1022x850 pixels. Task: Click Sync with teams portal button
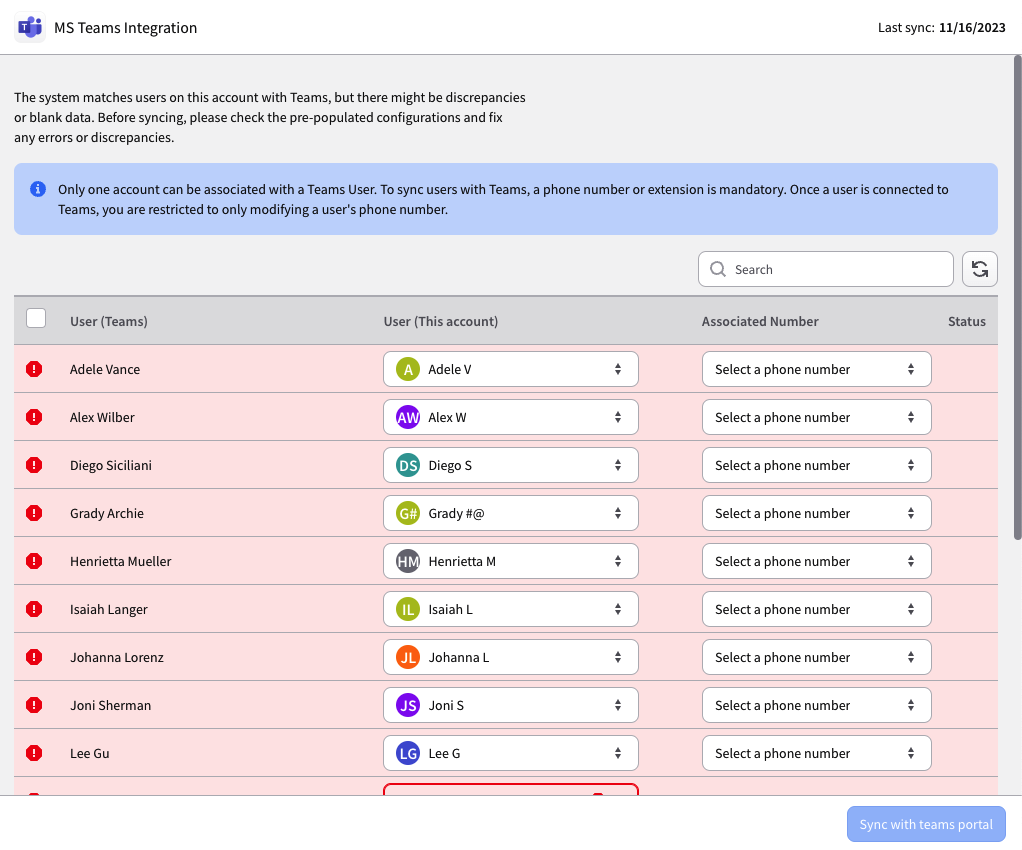point(926,825)
